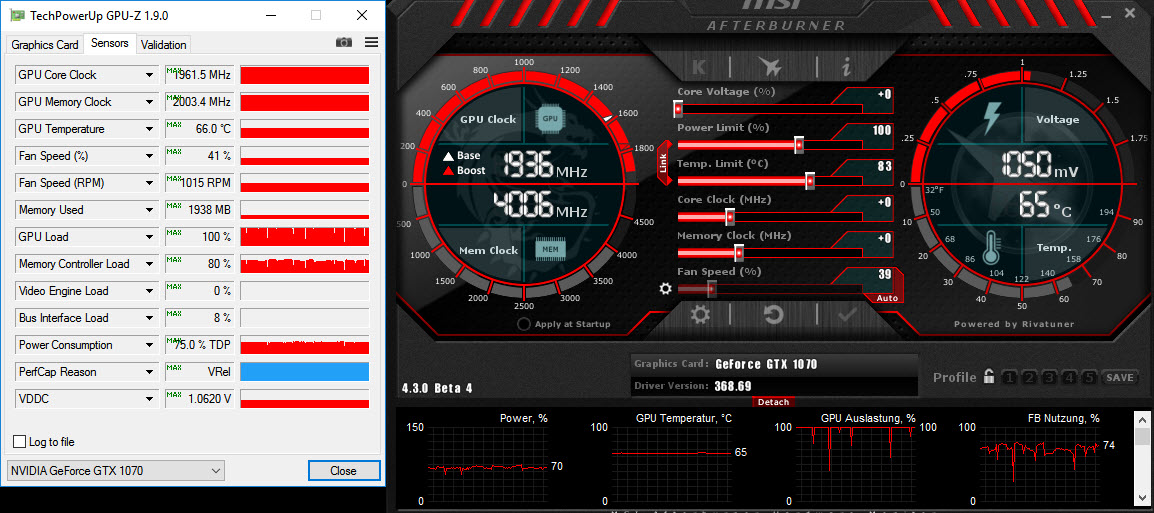
Task: Select profile slot 3
Action: click(x=1049, y=378)
